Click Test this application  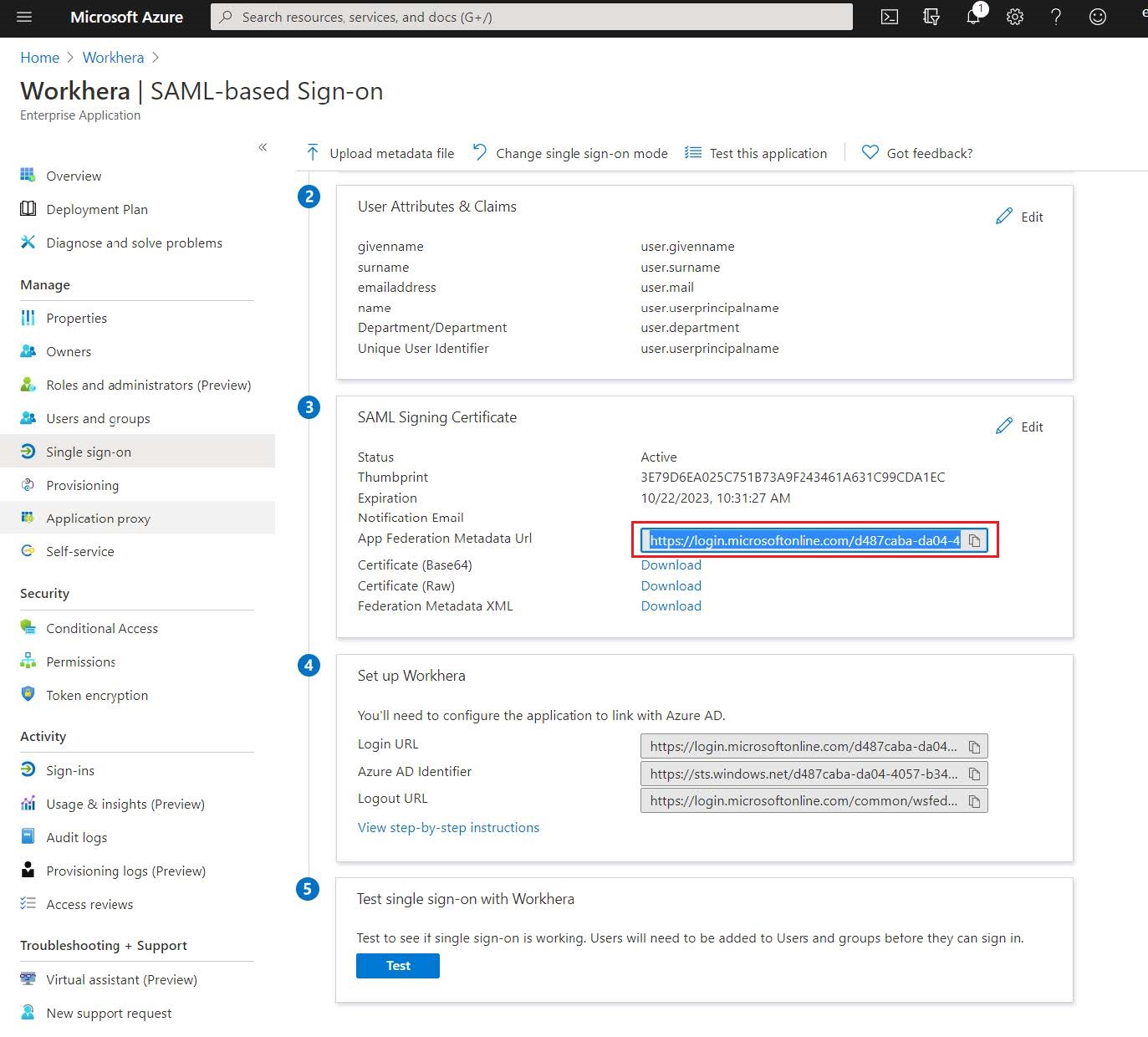[x=756, y=153]
